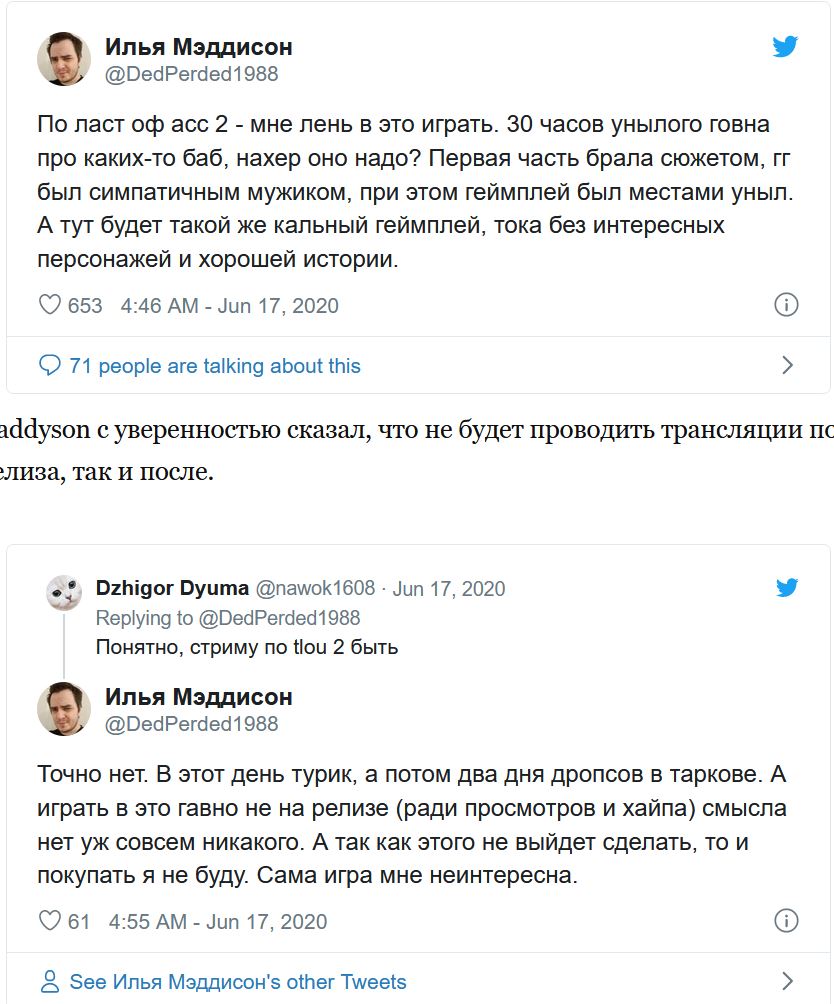Viewport: 834px width, 1004px height.
Task: Expand the 71 people talking chevron
Action: click(787, 365)
